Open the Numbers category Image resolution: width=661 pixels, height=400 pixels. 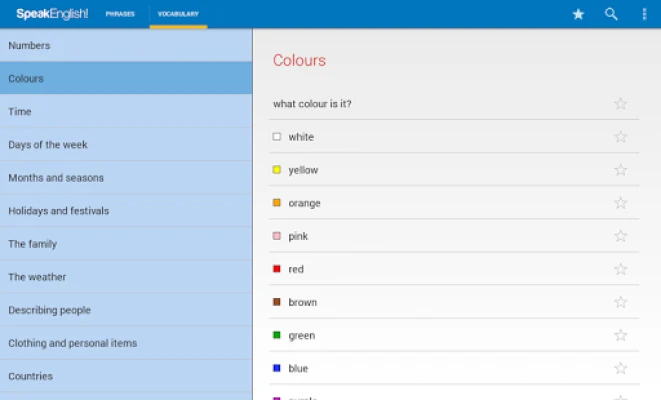point(125,45)
